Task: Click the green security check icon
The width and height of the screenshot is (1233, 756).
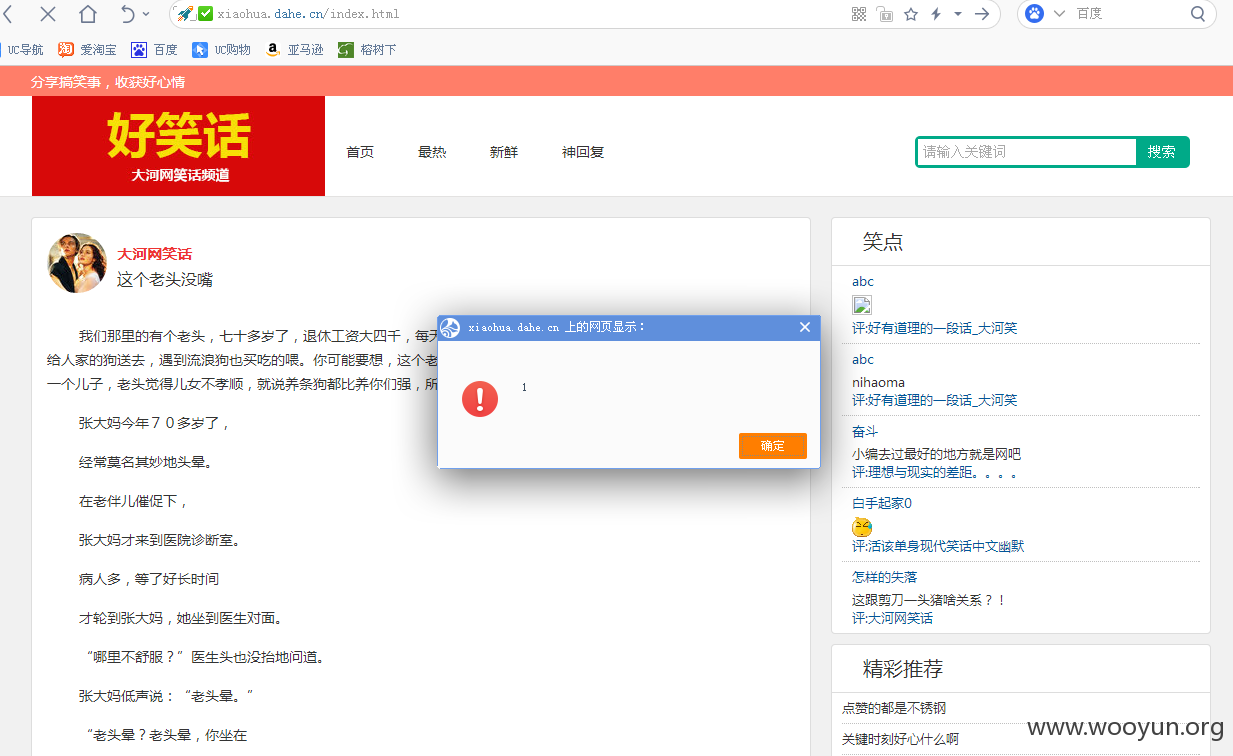Action: 205,14
